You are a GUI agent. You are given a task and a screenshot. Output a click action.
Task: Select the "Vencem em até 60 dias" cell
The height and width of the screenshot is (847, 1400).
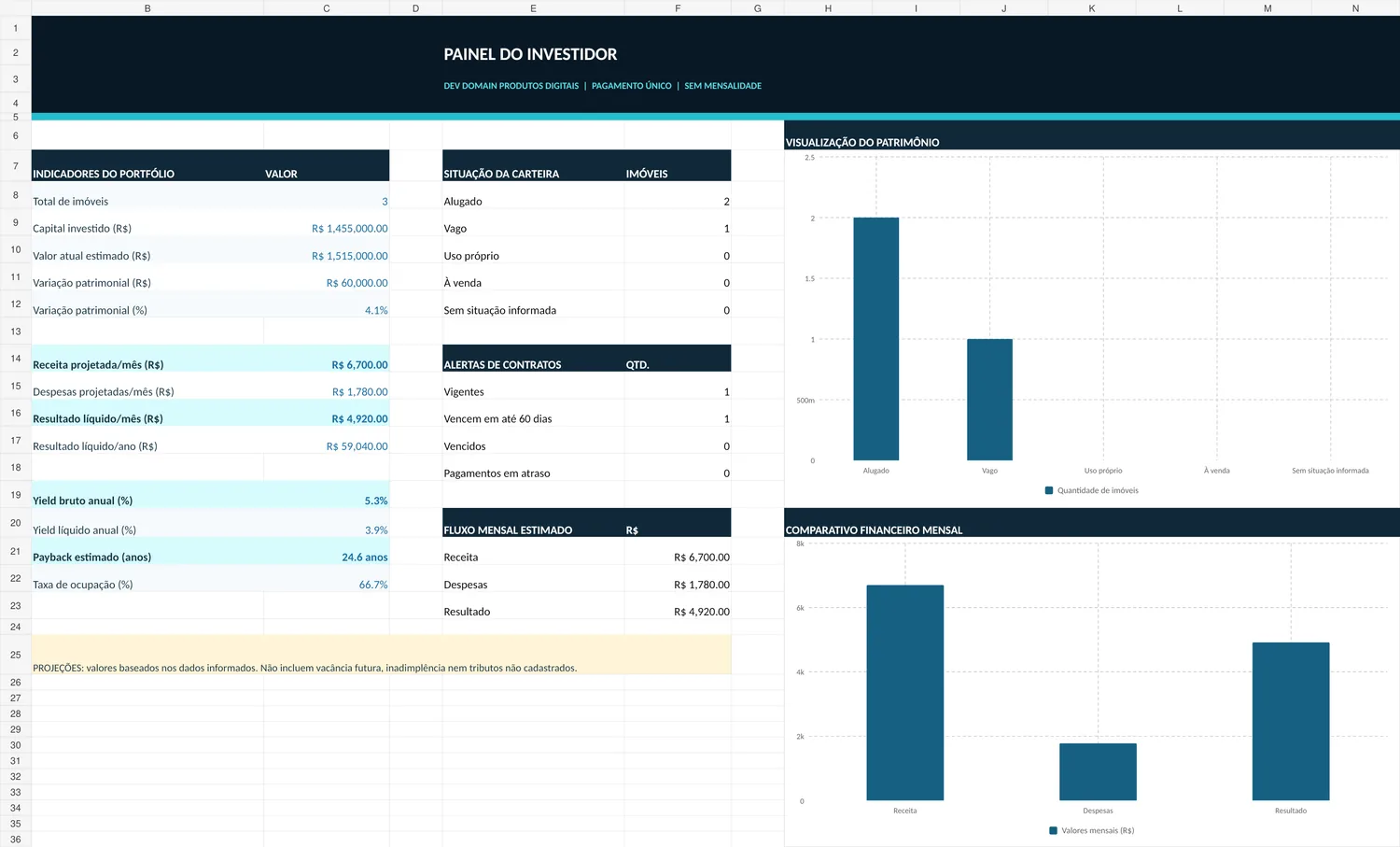coord(533,414)
